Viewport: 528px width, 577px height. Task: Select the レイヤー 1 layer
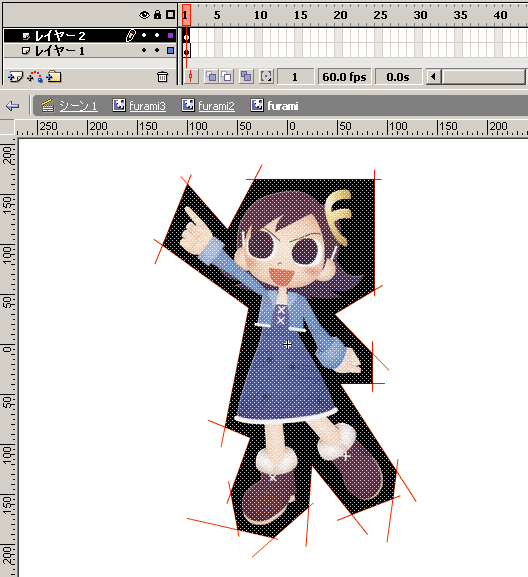(89, 51)
